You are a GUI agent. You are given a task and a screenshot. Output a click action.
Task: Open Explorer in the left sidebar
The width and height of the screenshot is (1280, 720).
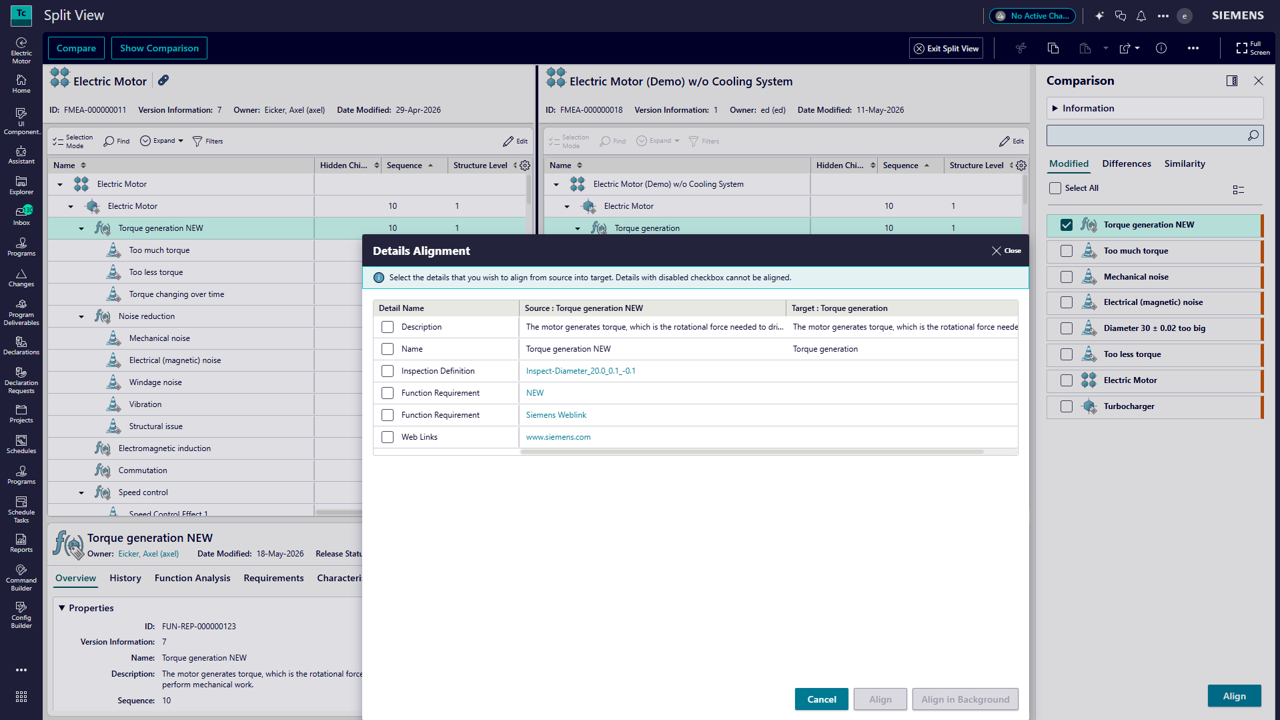click(x=21, y=185)
